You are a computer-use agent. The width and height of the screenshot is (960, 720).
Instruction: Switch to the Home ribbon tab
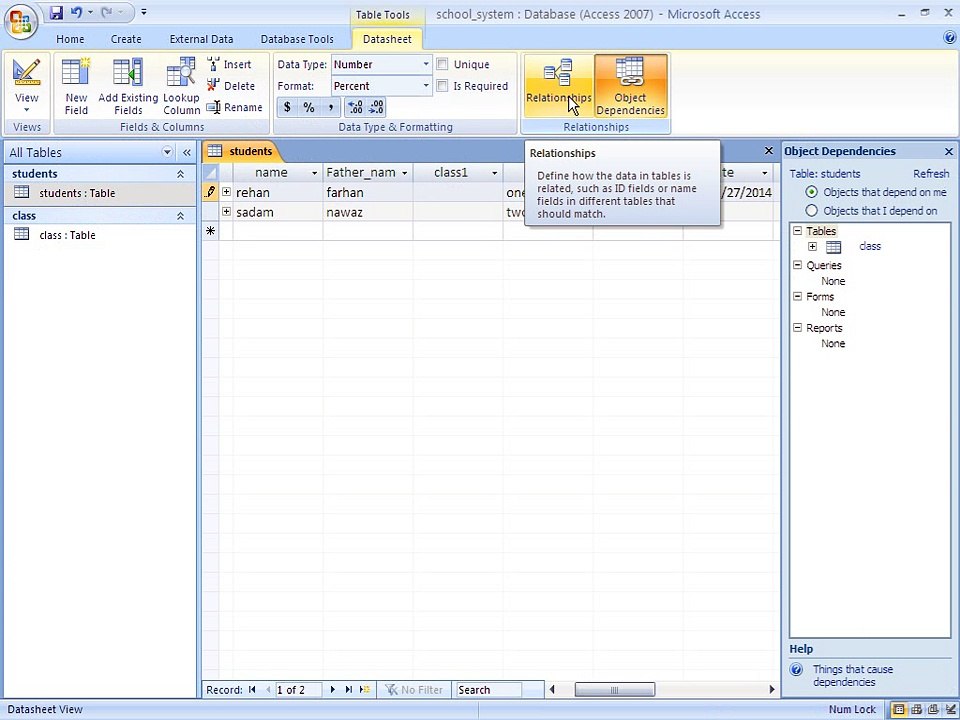[70, 39]
